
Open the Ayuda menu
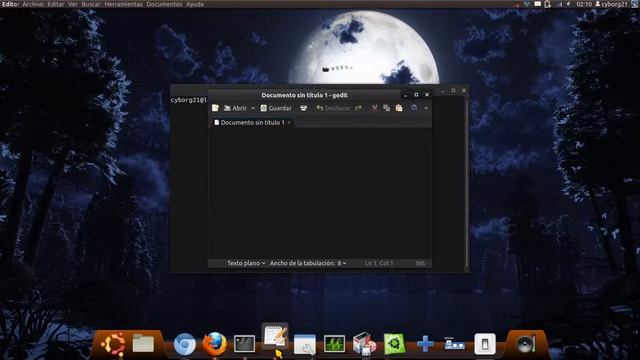(195, 4)
